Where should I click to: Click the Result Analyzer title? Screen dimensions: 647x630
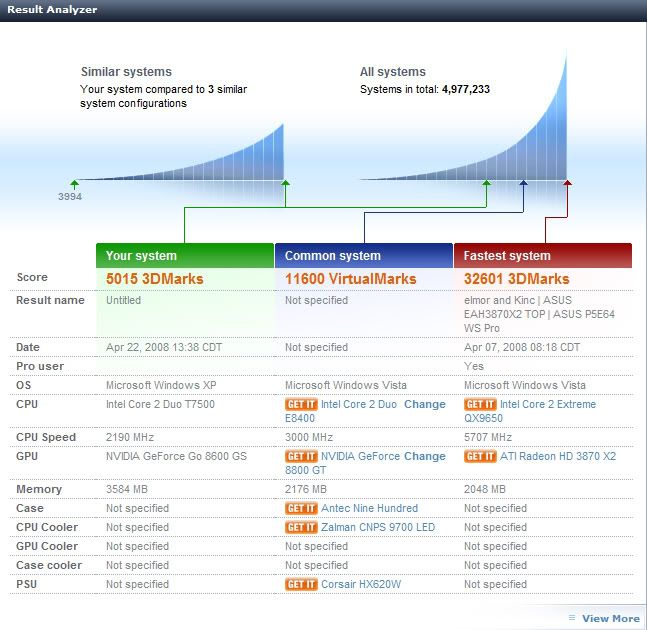point(52,9)
